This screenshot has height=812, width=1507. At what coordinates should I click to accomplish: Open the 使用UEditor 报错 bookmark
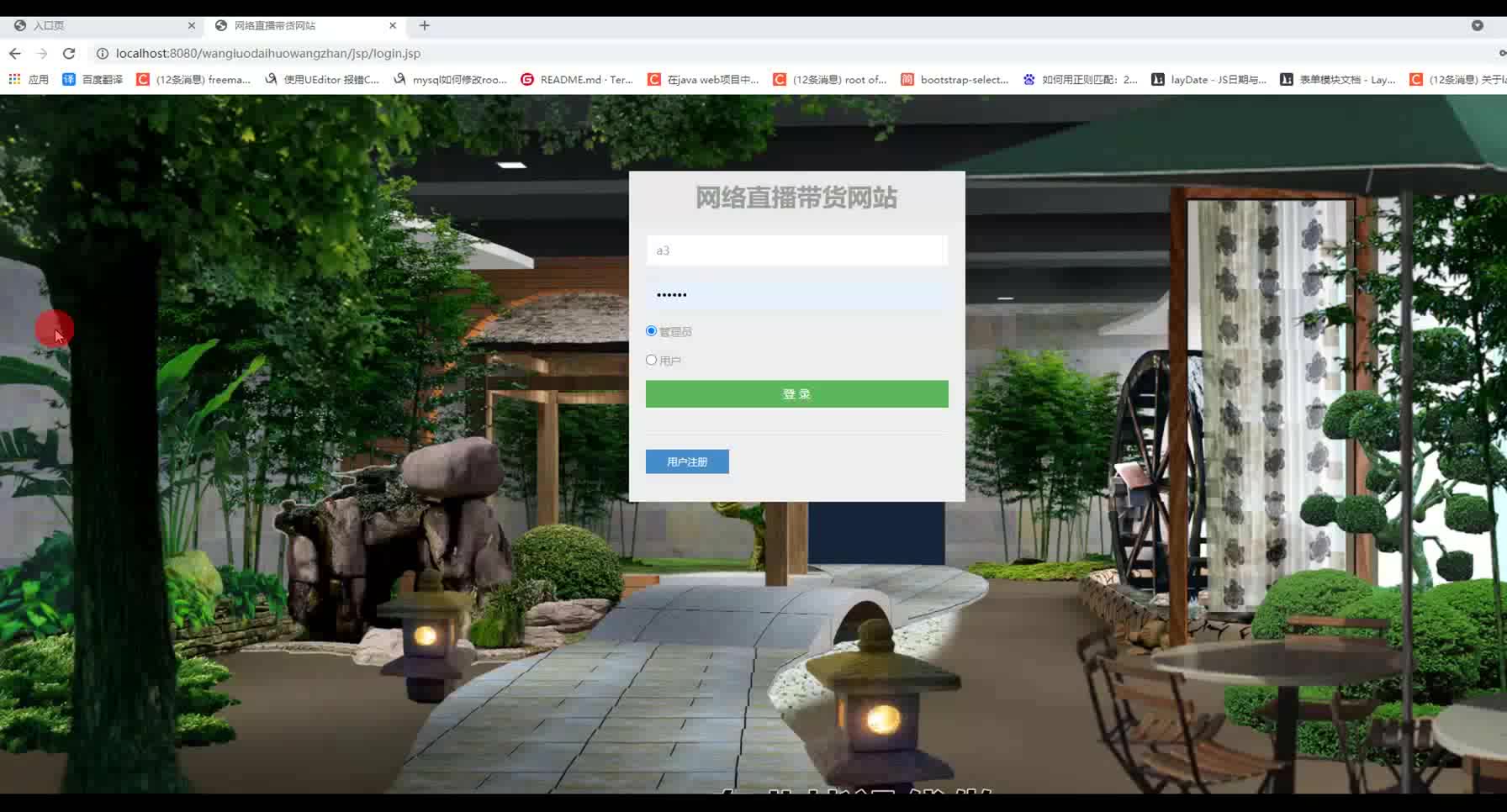(322, 79)
